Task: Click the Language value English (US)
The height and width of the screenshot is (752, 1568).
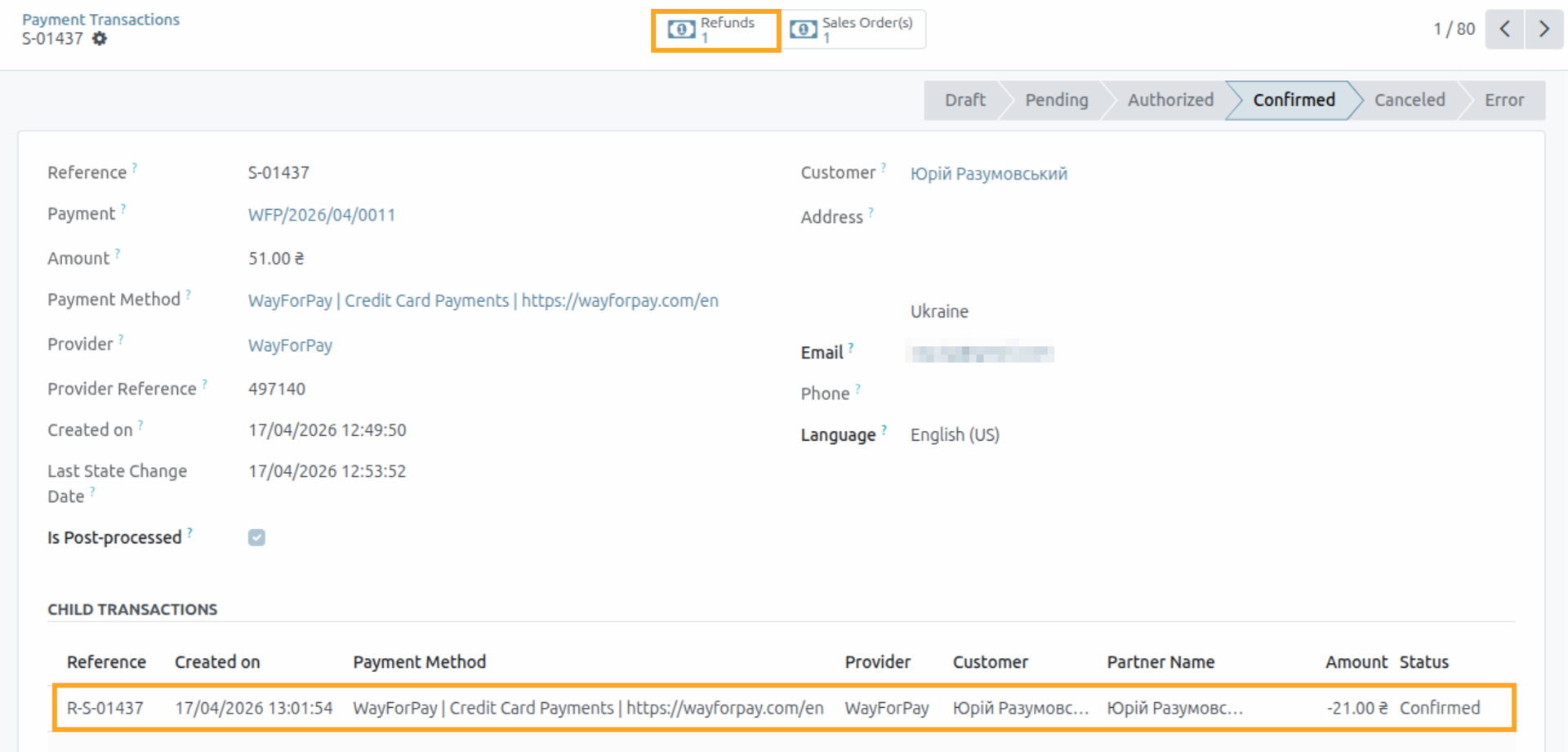Action: point(955,434)
